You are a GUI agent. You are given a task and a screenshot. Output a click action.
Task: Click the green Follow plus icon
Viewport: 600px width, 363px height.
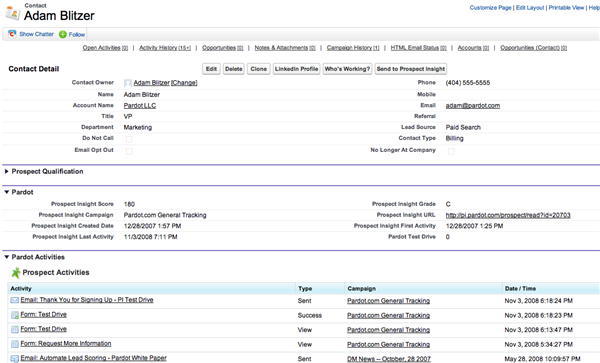coord(63,34)
